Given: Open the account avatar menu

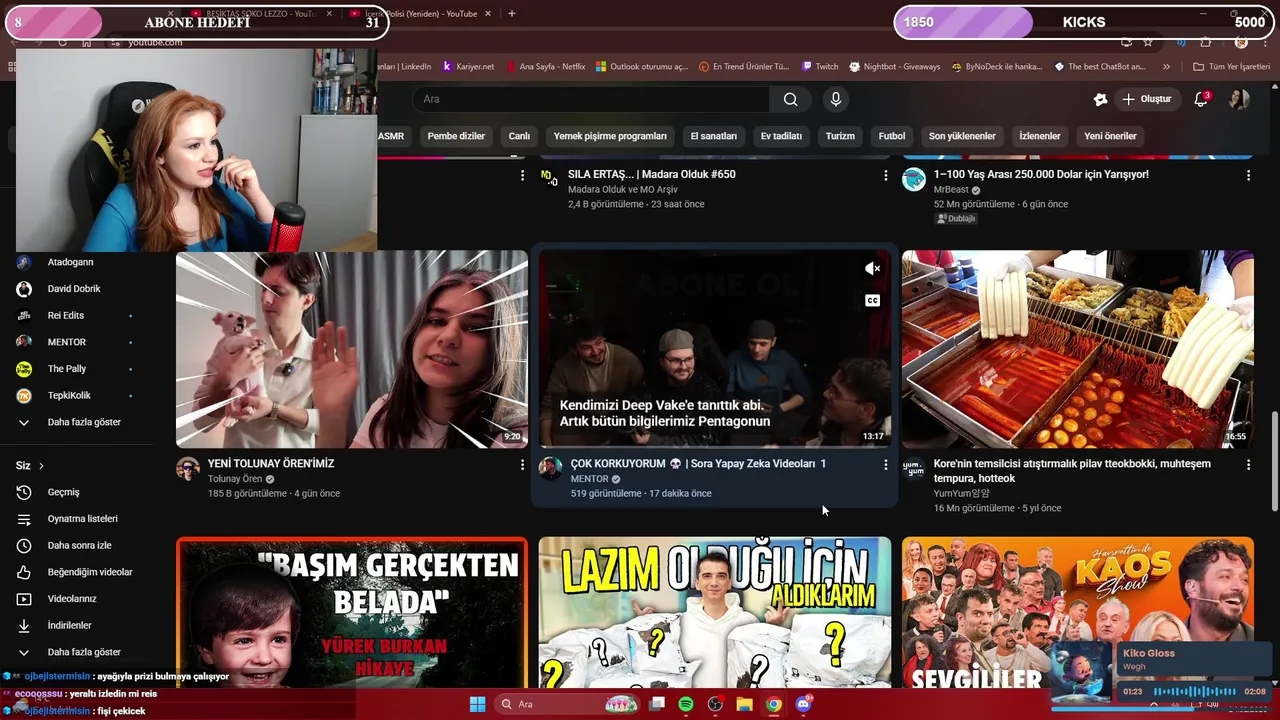Looking at the screenshot, I should 1239,99.
